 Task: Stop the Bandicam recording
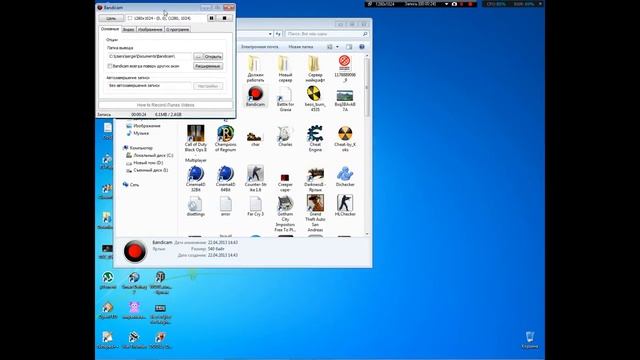point(224,18)
